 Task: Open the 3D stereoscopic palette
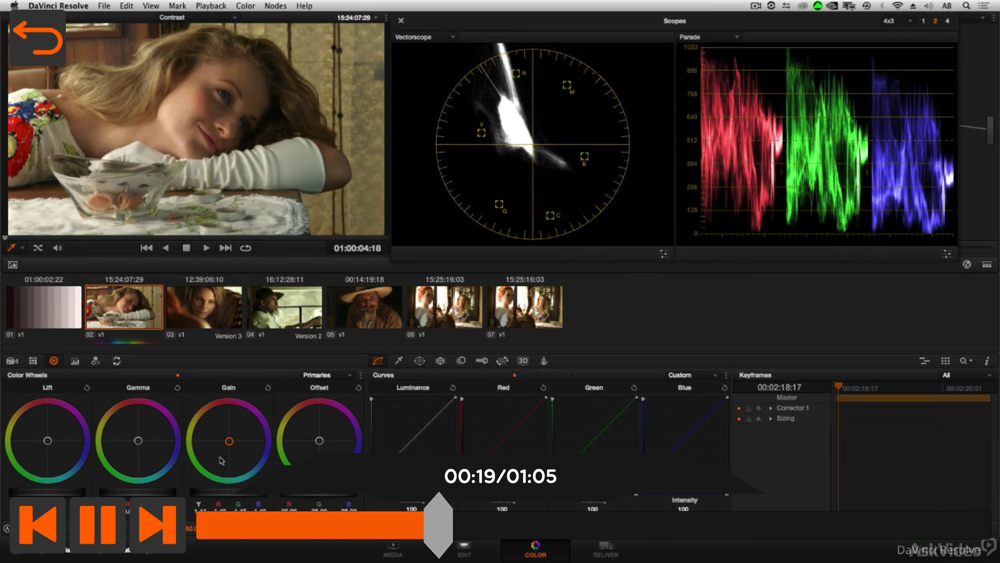pyautogui.click(x=523, y=361)
